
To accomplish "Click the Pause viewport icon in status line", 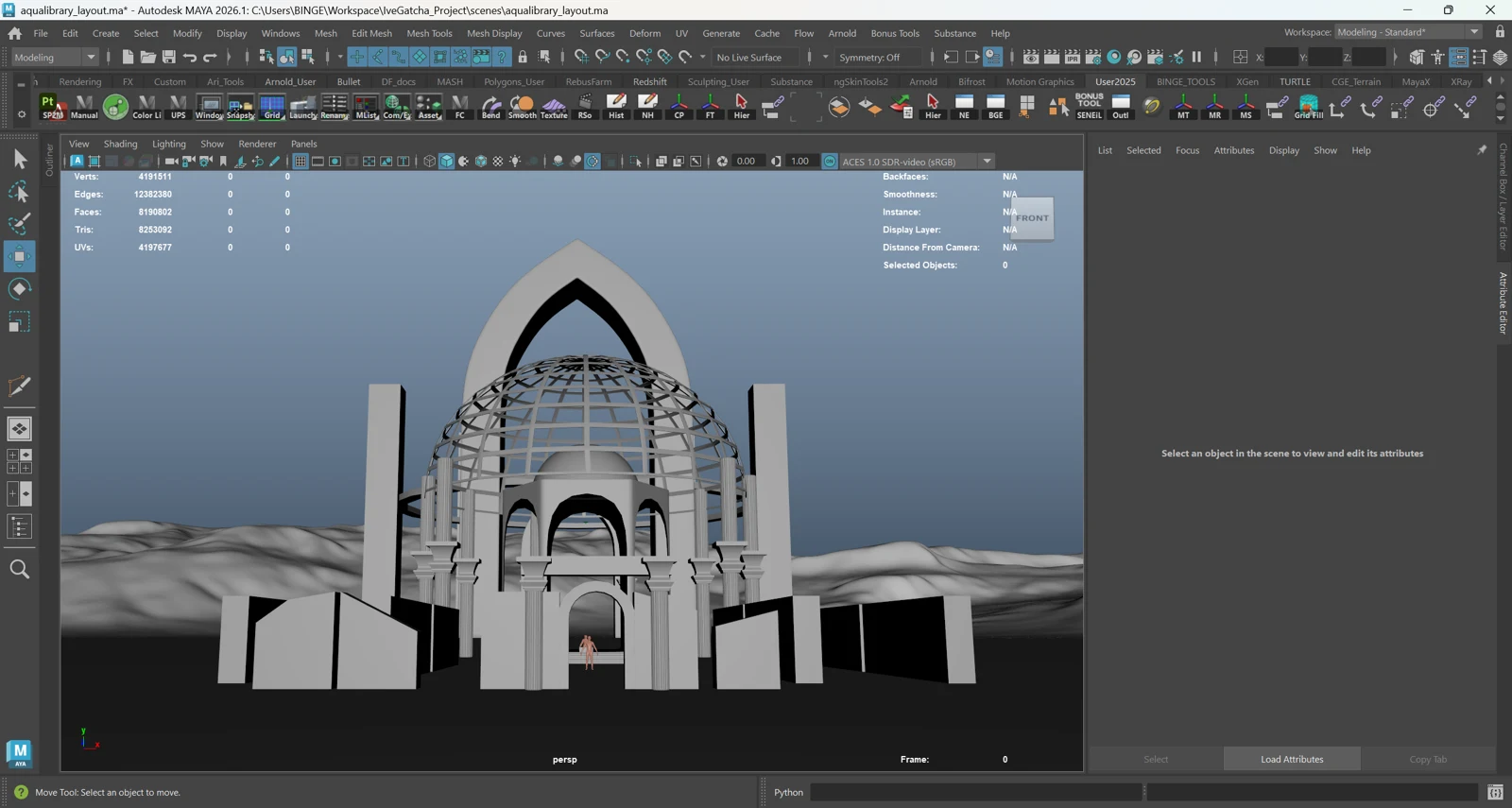I will pyautogui.click(x=1196, y=57).
